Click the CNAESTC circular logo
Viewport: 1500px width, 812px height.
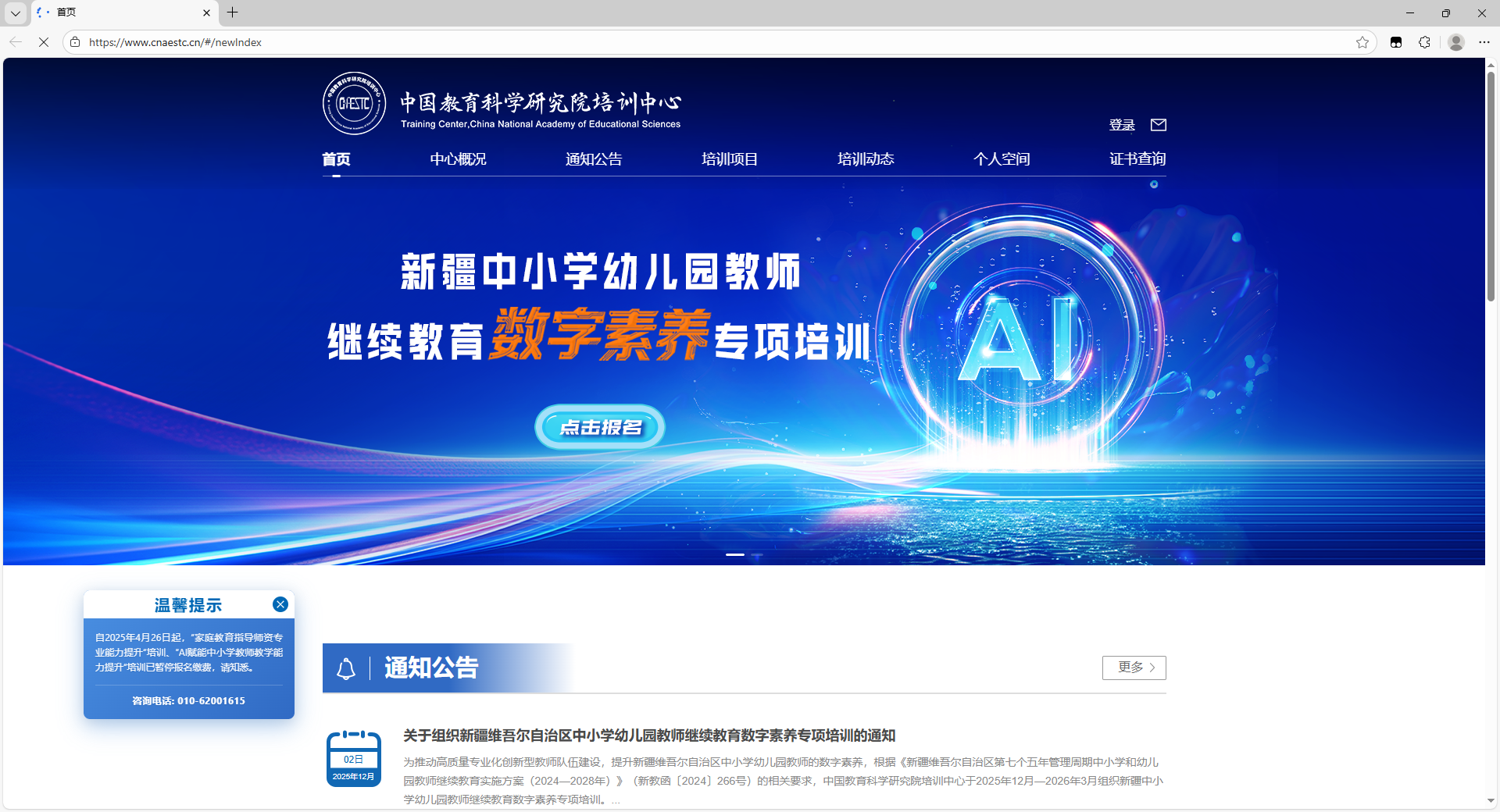click(354, 104)
